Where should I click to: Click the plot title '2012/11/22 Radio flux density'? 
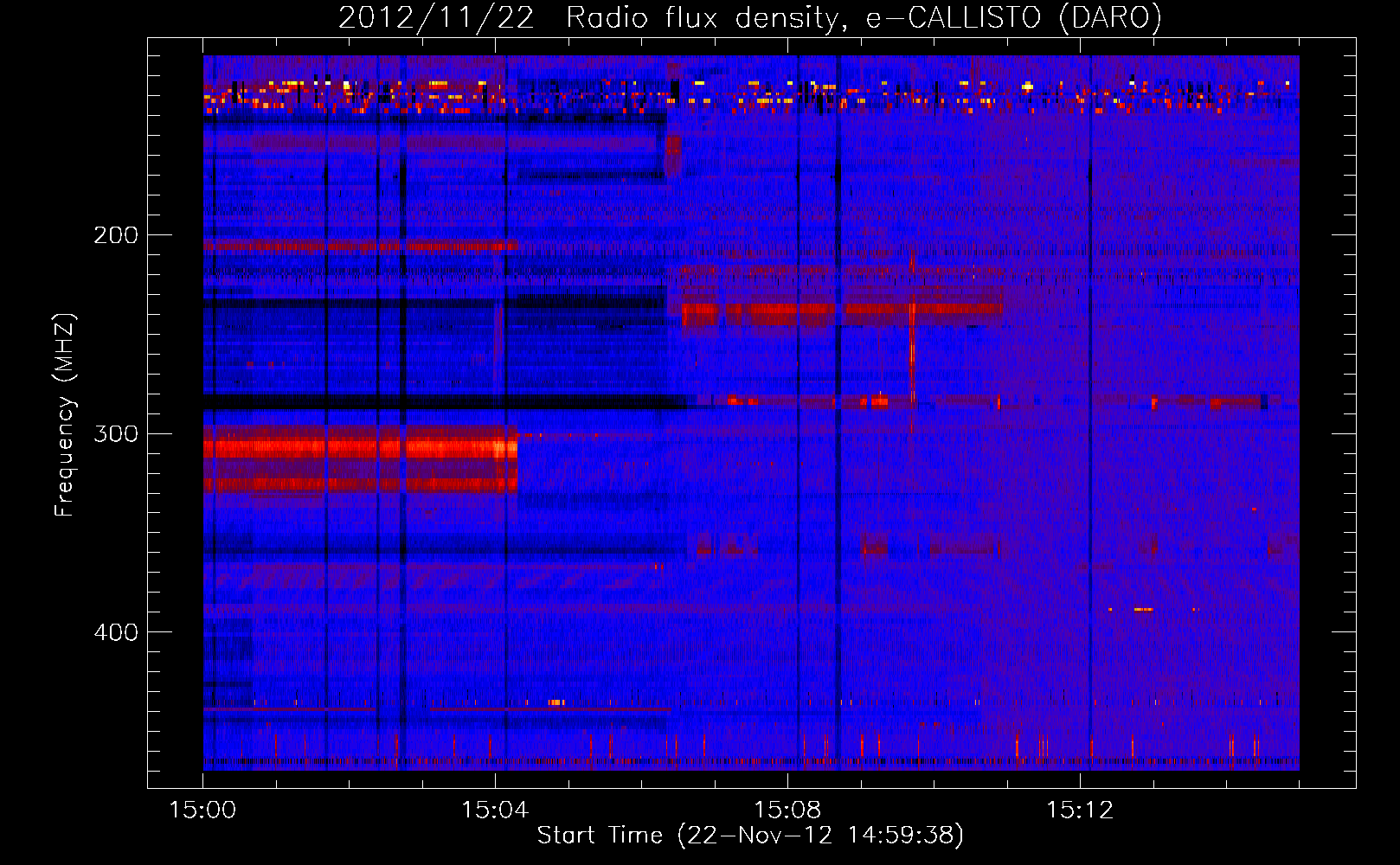pyautogui.click(x=749, y=17)
